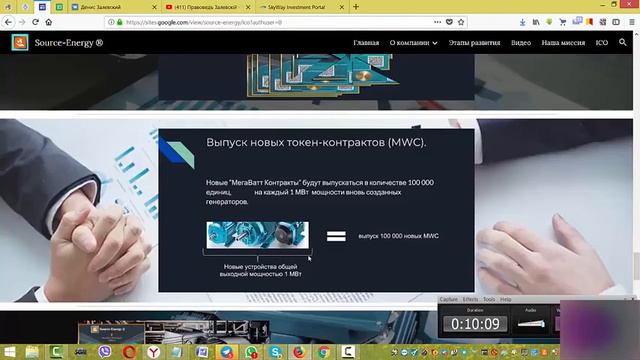Launch Google Chrome from the taskbar
Screen dimensions: 640x360
tap(324, 352)
